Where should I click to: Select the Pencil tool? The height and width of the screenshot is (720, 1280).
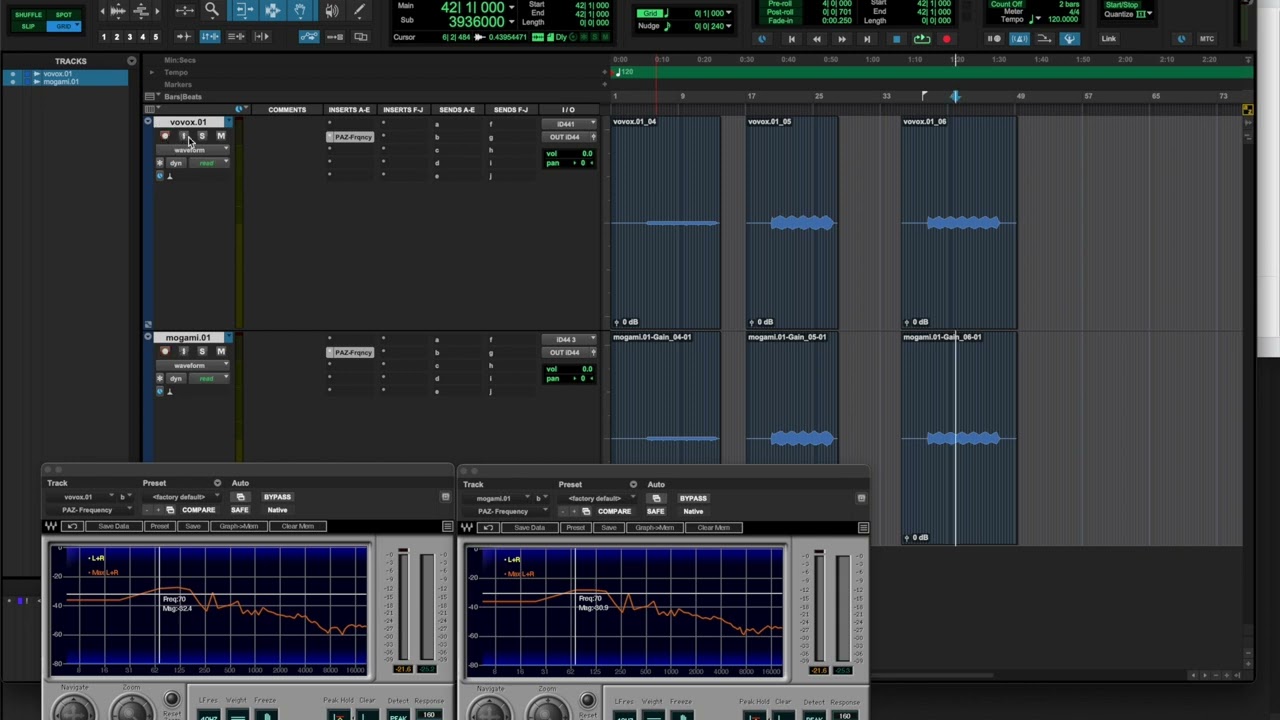[x=359, y=10]
